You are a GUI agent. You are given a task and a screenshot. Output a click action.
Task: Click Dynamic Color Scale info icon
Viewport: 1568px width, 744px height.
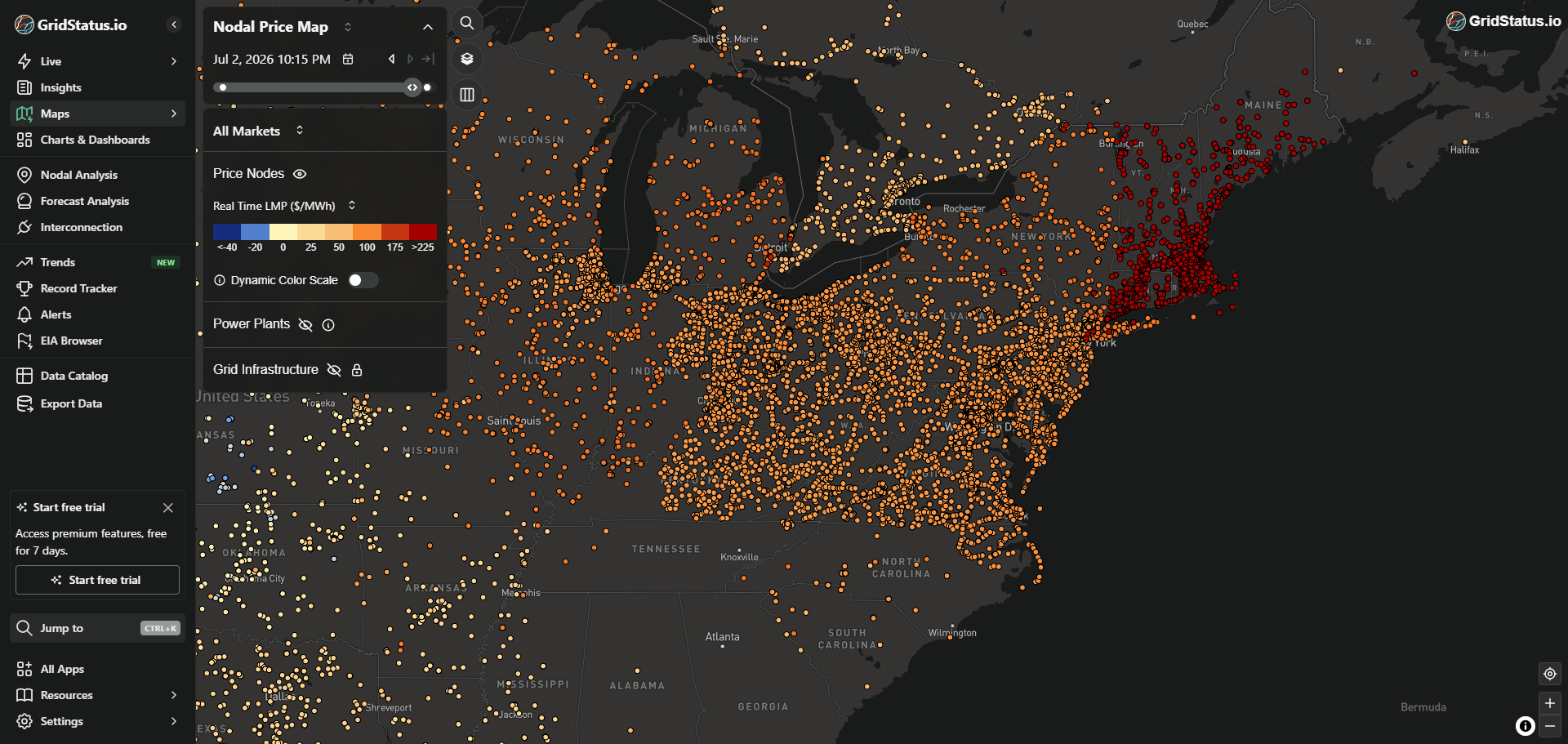(220, 280)
